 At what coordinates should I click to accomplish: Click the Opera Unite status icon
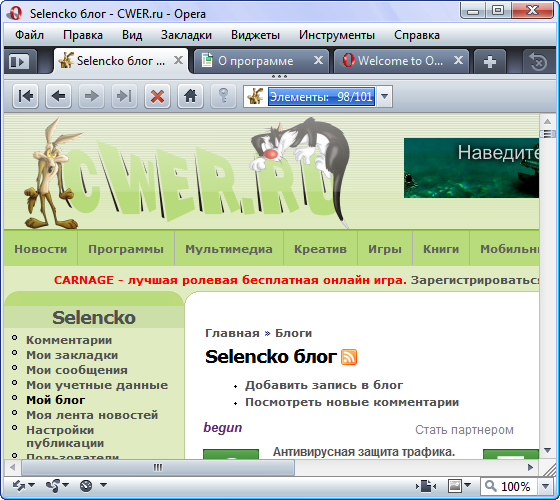(54, 486)
